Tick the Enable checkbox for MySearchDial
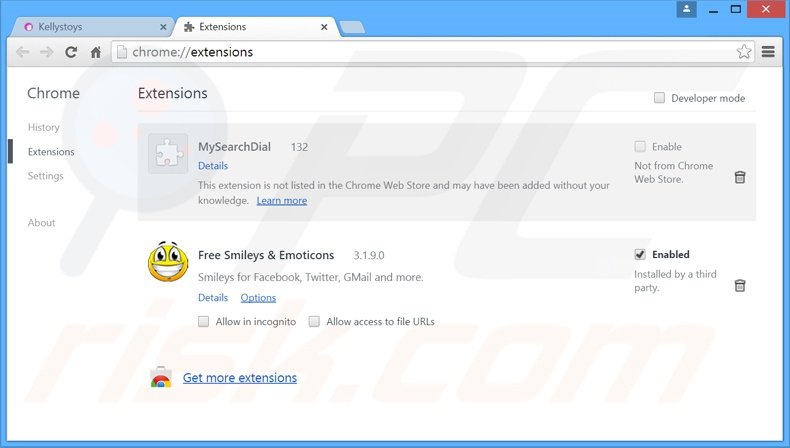 pos(640,147)
